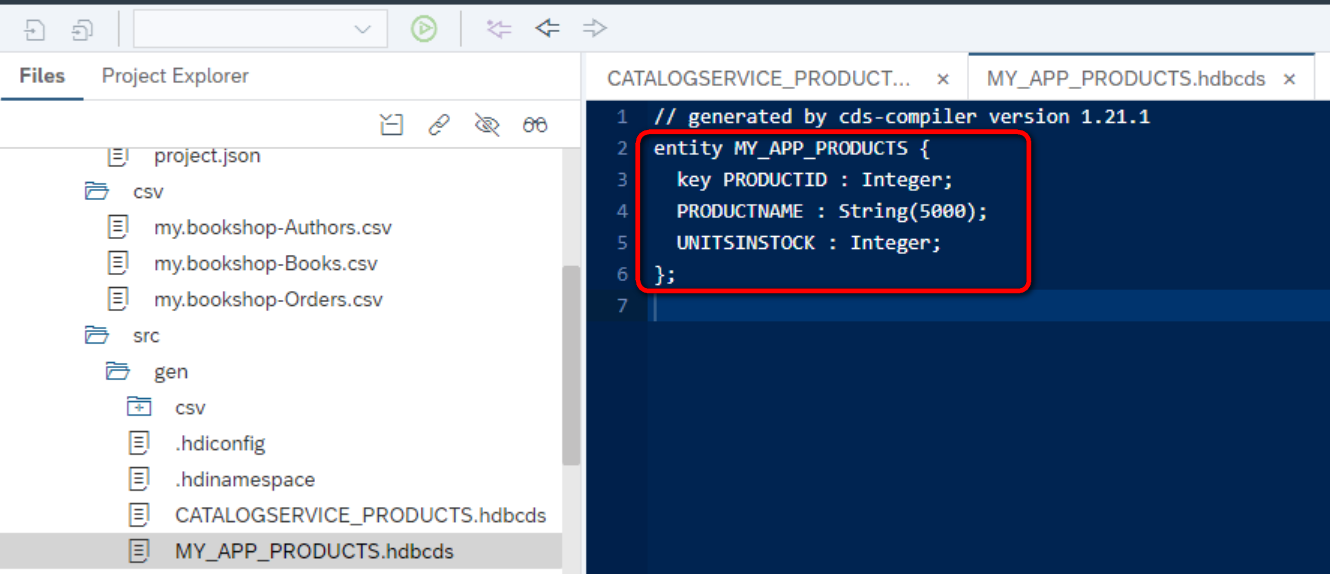Toggle show hidden files eye icon
Screen dimensions: 1330x574
(x=487, y=125)
